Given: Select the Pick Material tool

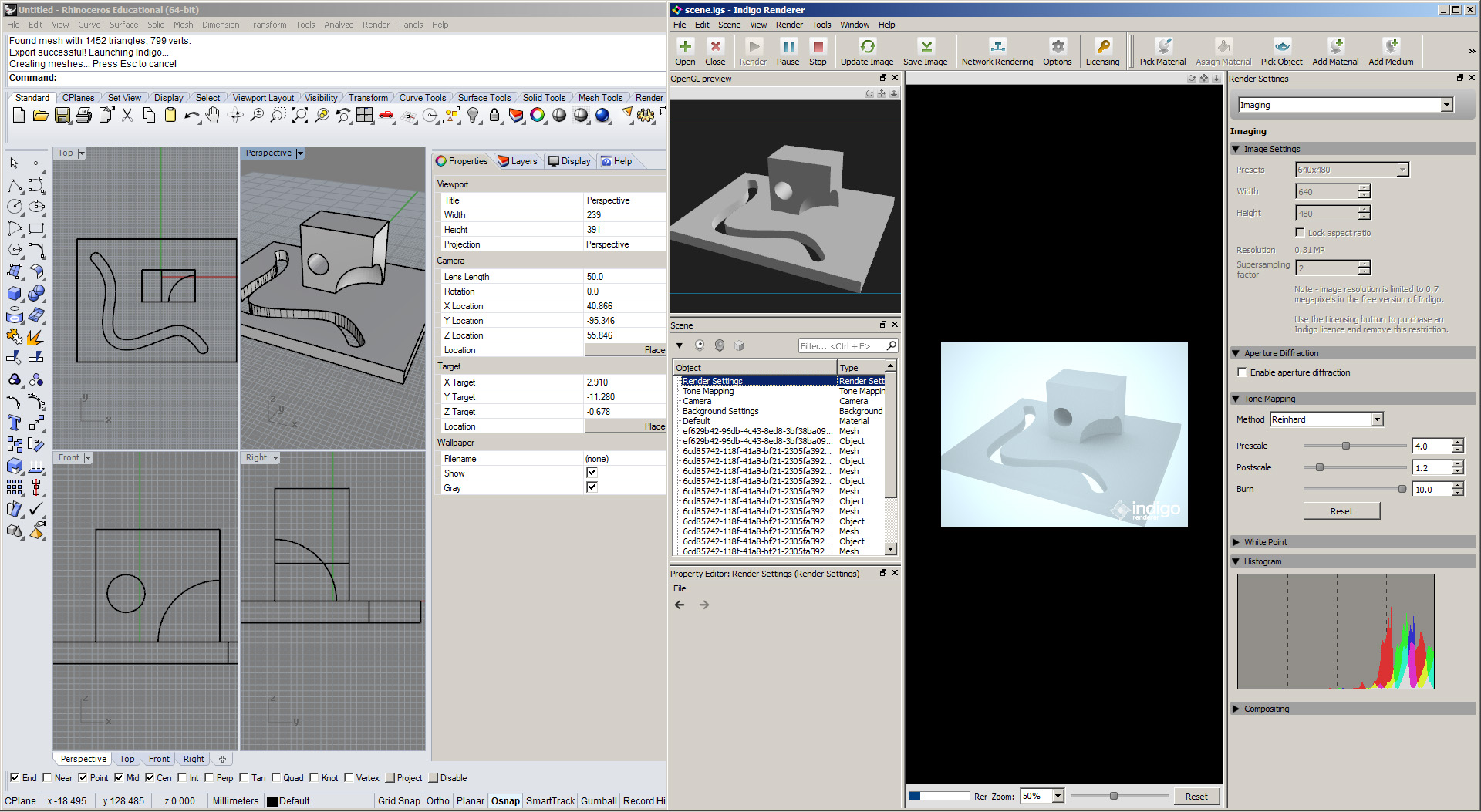Looking at the screenshot, I should (1162, 47).
